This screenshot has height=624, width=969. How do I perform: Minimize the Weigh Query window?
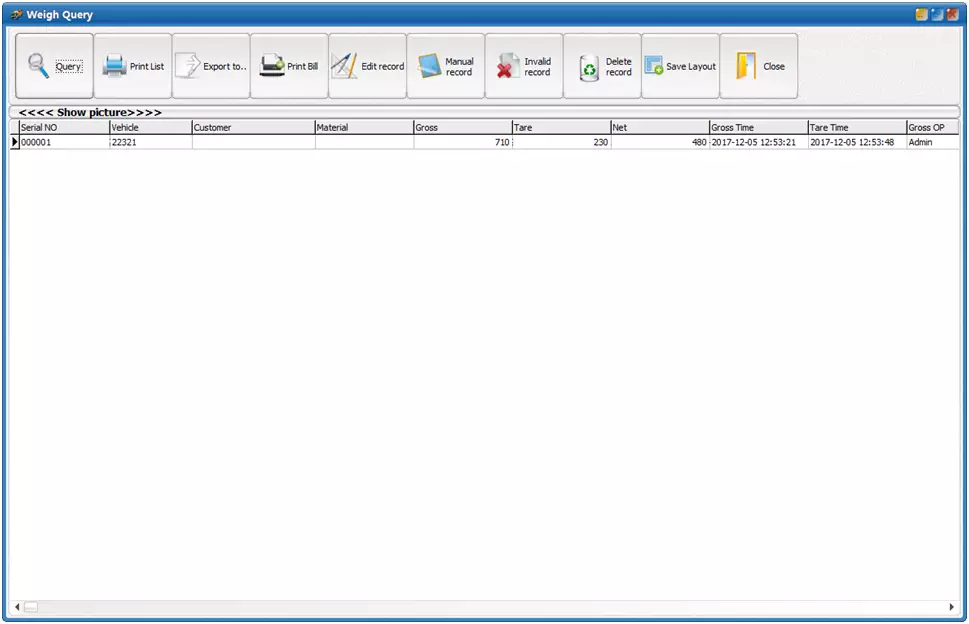point(921,14)
